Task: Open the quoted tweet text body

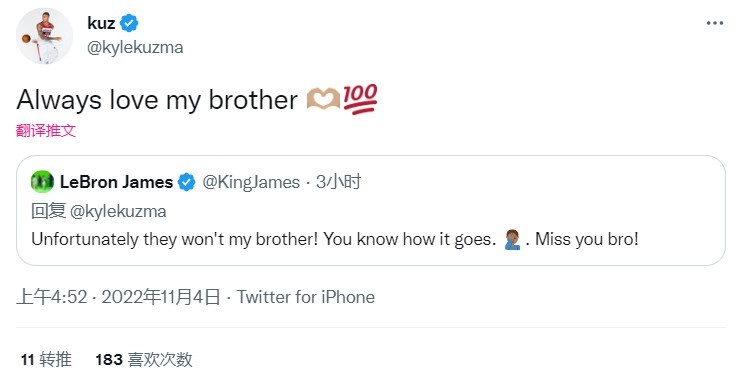Action: click(x=335, y=239)
